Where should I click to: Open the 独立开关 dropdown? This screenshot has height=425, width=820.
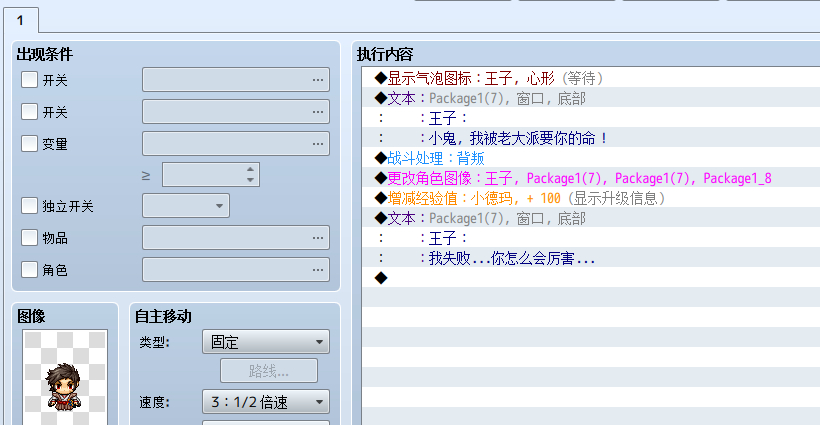(186, 206)
